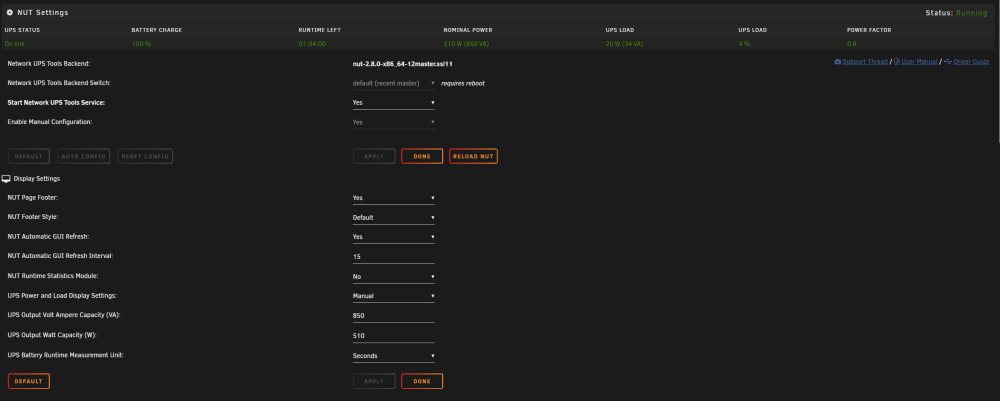Click the requires reboot note
Viewport: 1000px width, 401px height.
click(462, 84)
